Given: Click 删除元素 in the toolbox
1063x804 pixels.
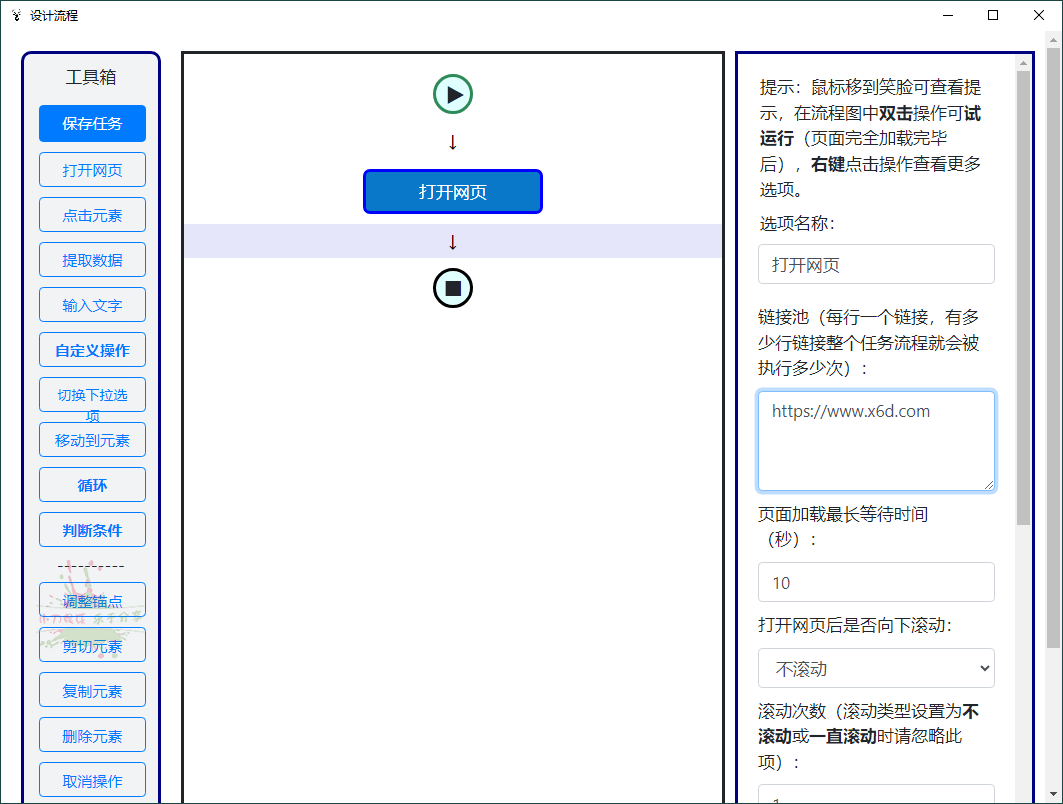Looking at the screenshot, I should [x=92, y=736].
